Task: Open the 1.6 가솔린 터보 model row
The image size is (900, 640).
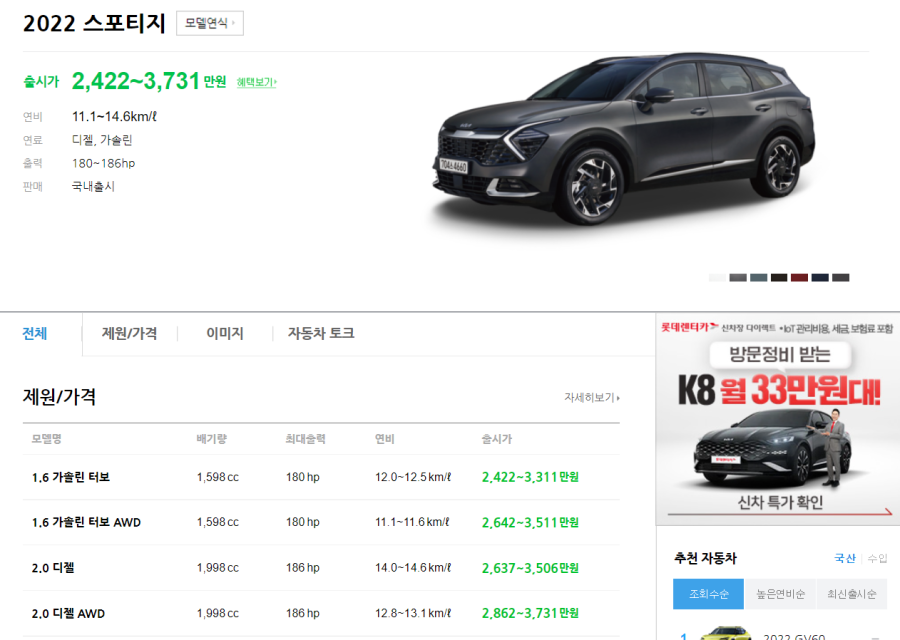Action: click(x=71, y=477)
